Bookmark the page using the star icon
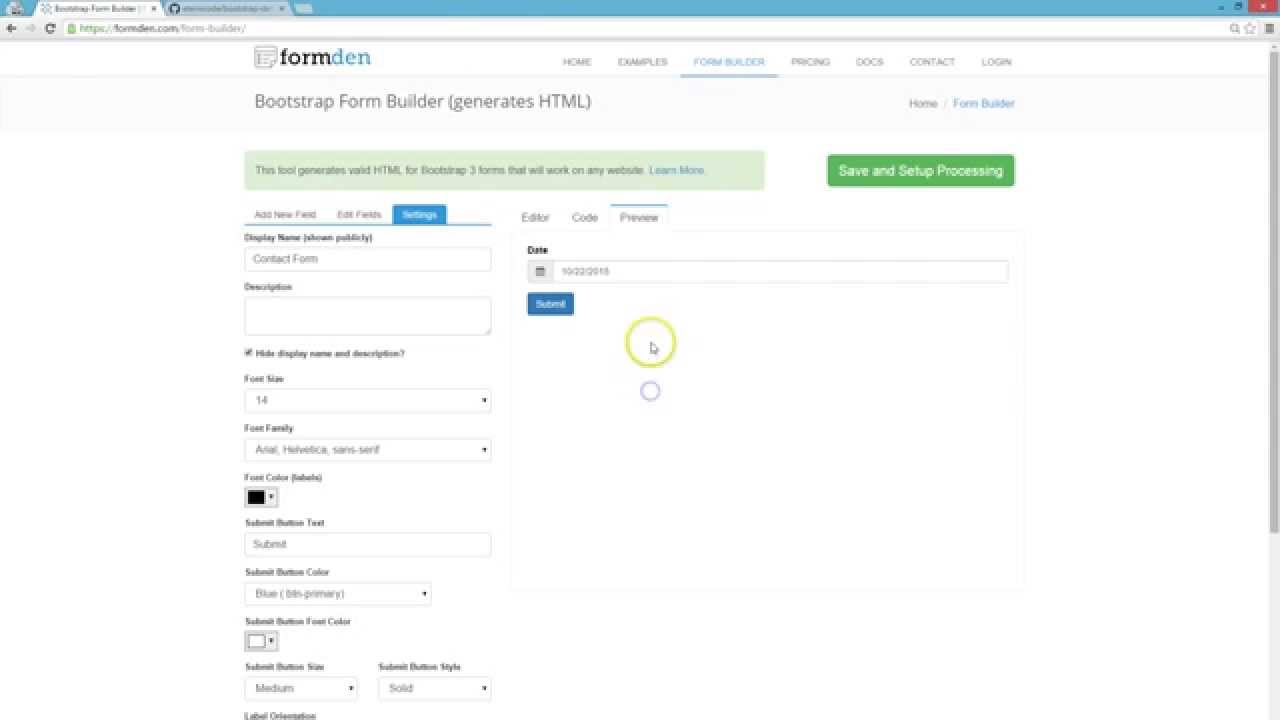 tap(1247, 29)
